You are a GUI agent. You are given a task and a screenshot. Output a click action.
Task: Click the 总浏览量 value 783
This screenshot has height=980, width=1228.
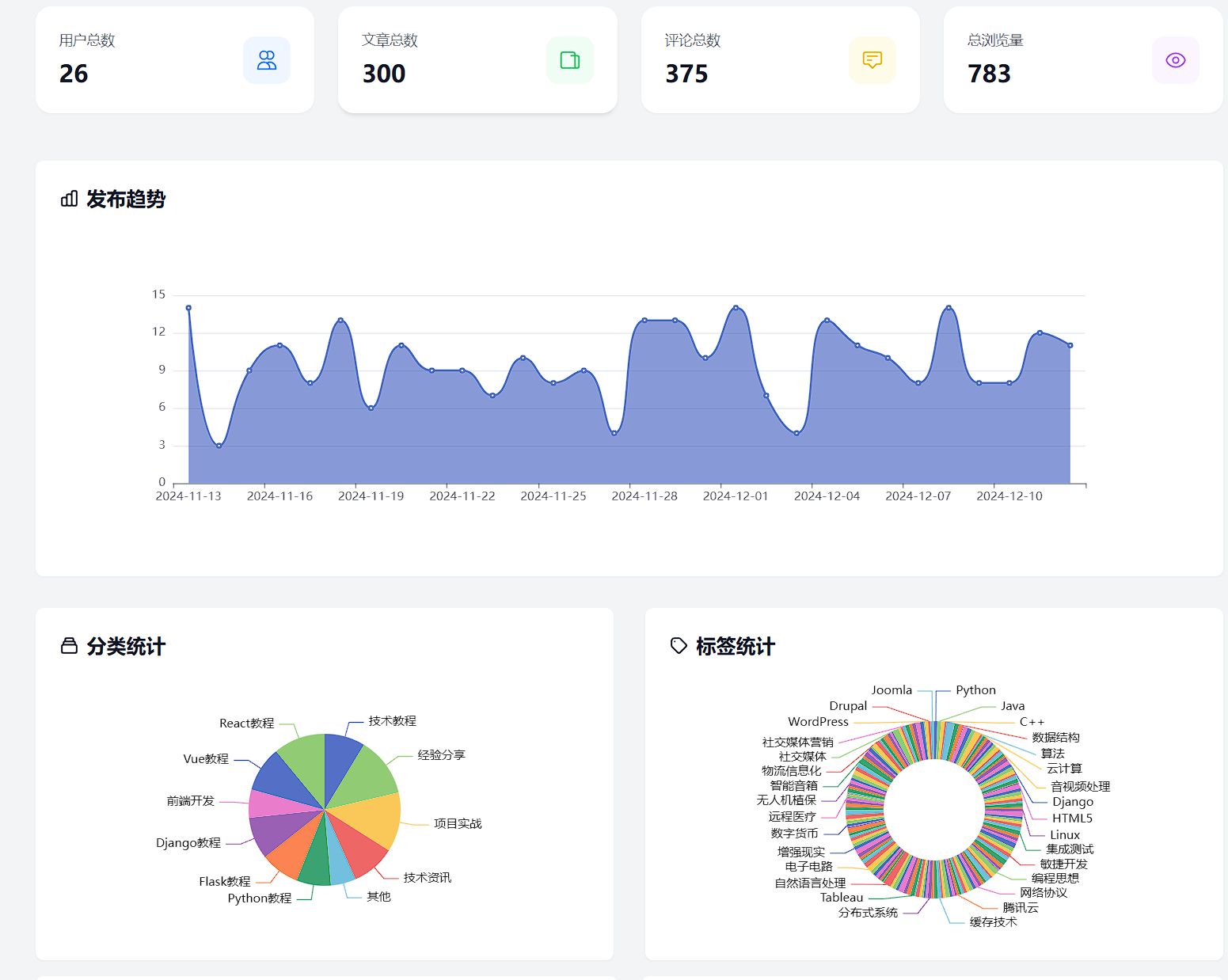(989, 74)
